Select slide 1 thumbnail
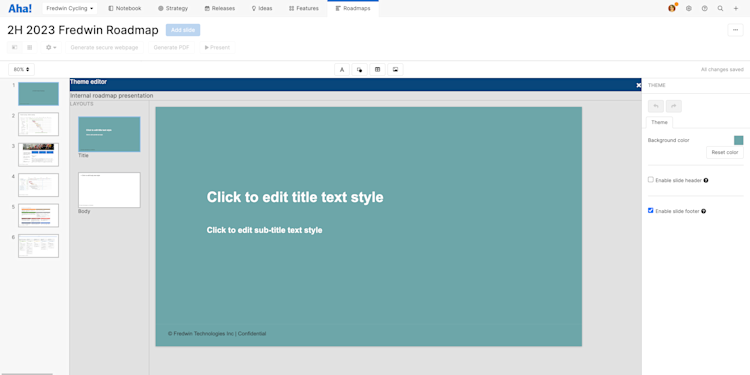 38,94
